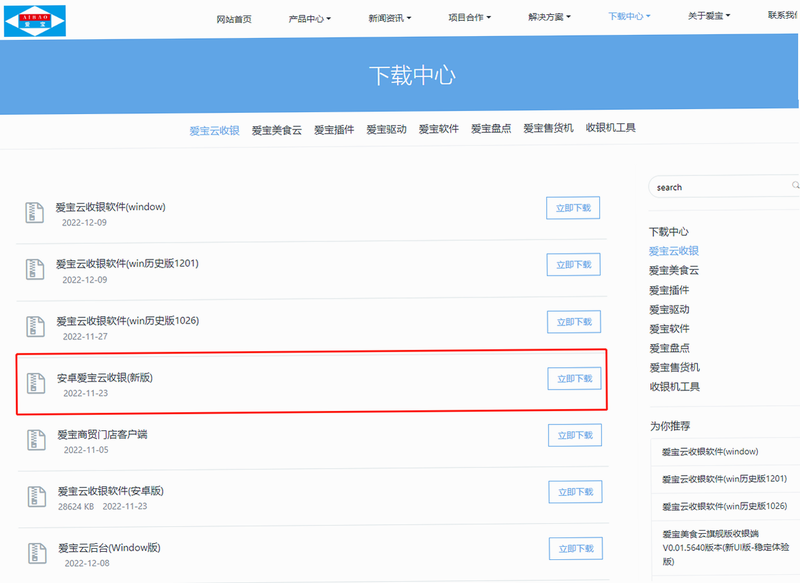Open recommended 爱宝美食云旗舰版收银端 V0.01.5640 item

tap(726, 547)
